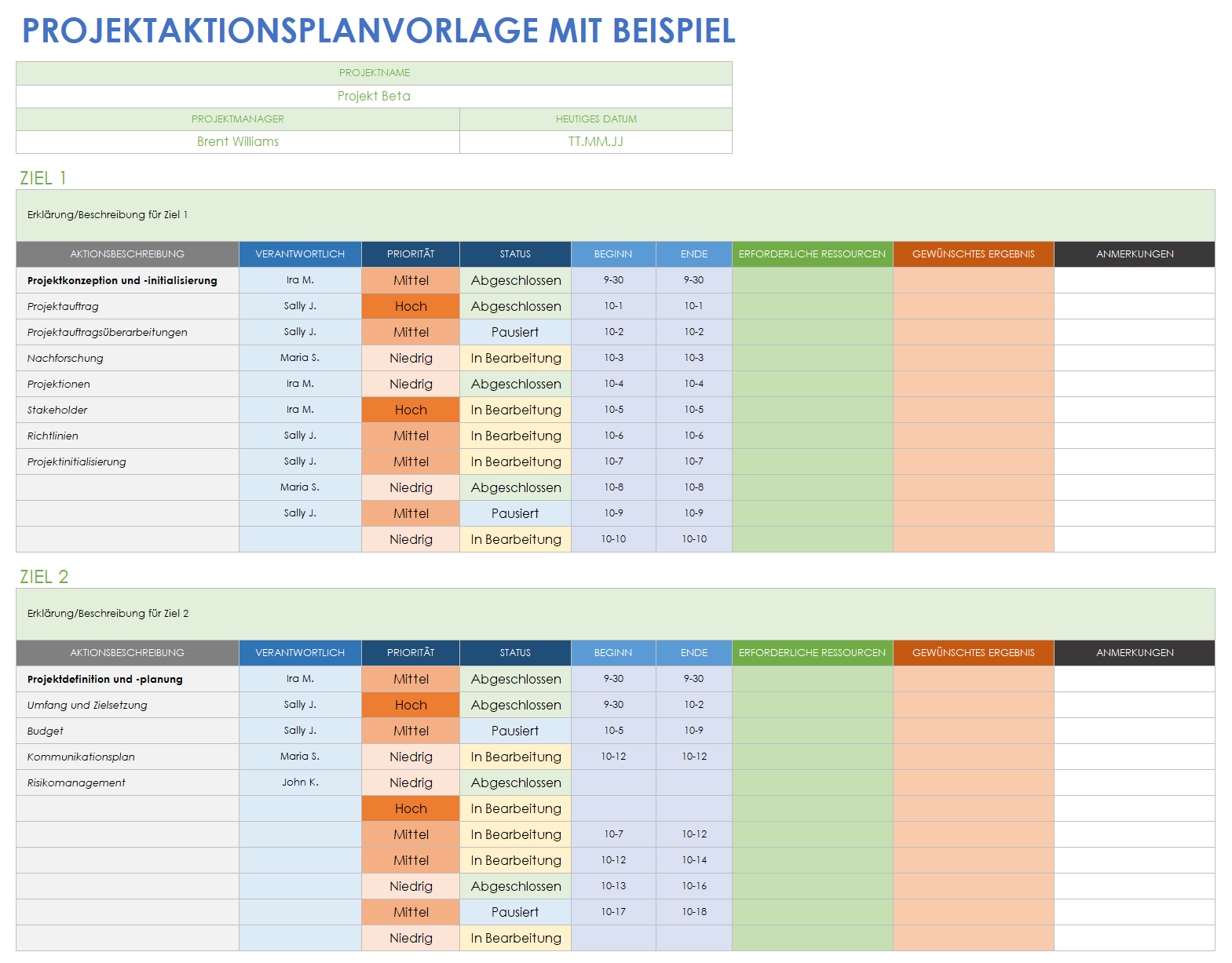Select the 'Projekt Beta' project name cell
1232x963 pixels.
click(374, 96)
